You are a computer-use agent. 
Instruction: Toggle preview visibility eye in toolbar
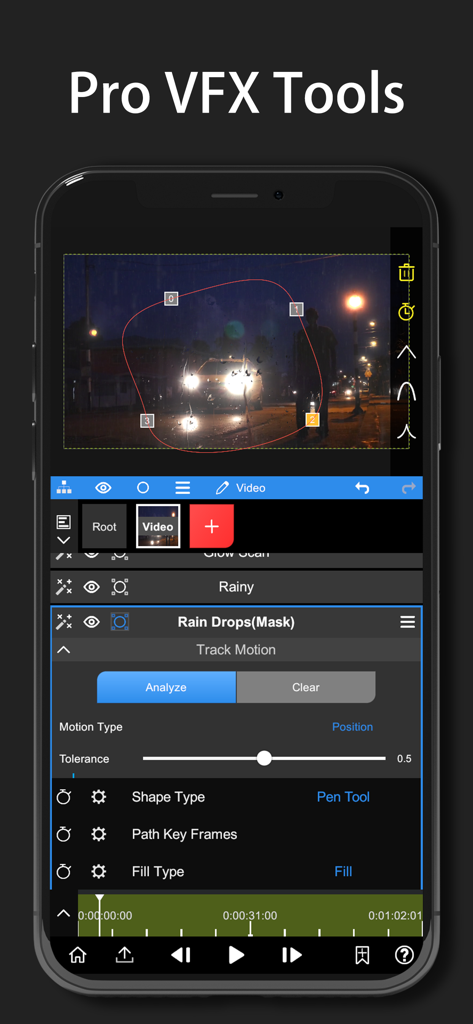(103, 488)
